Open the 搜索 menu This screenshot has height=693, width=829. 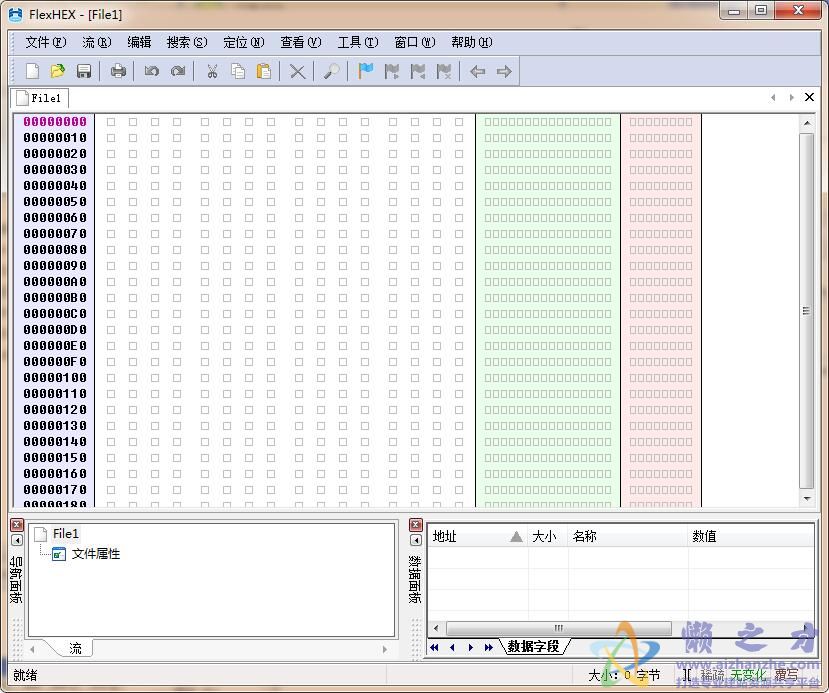(x=184, y=42)
